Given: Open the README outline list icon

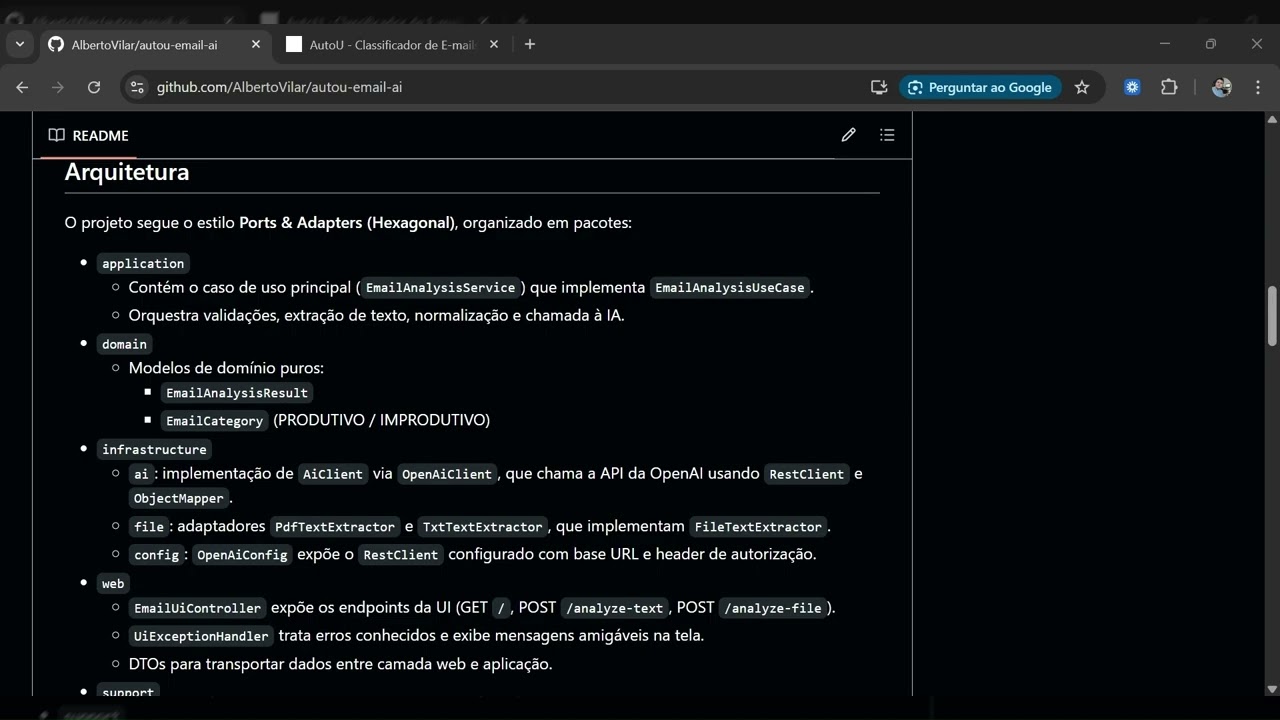Looking at the screenshot, I should click(x=887, y=135).
